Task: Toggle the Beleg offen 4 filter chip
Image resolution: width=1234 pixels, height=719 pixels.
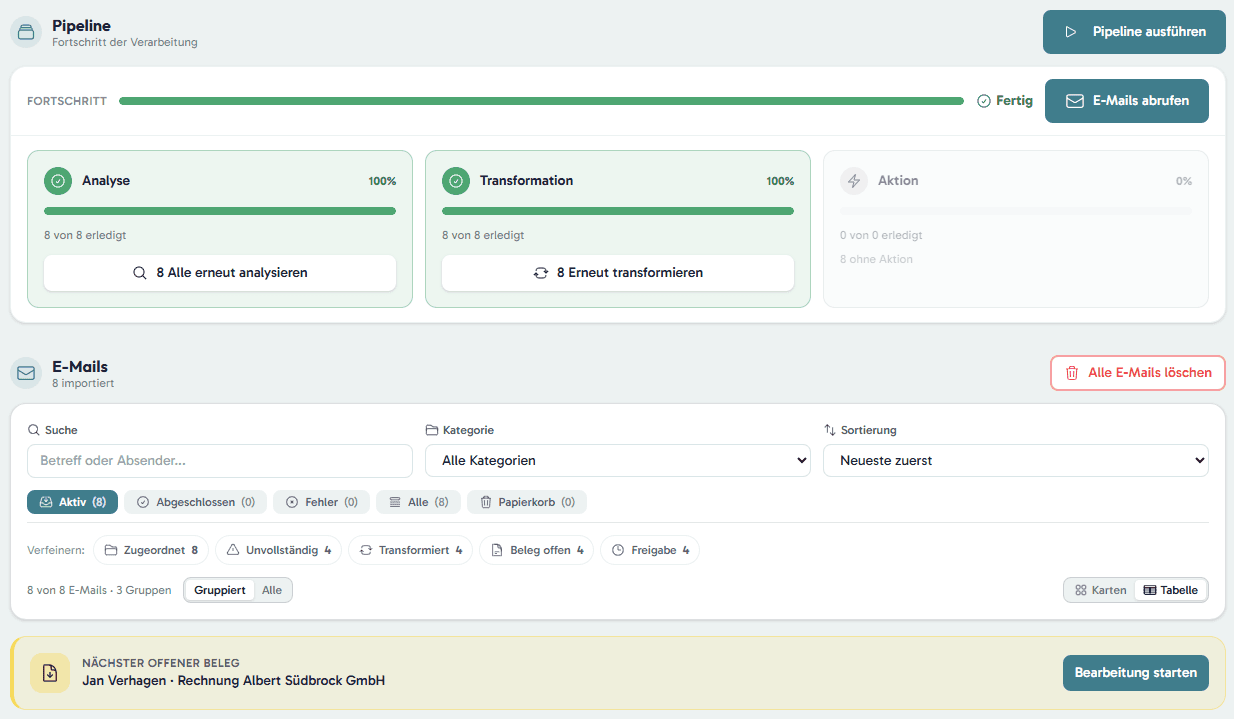Action: coord(536,550)
